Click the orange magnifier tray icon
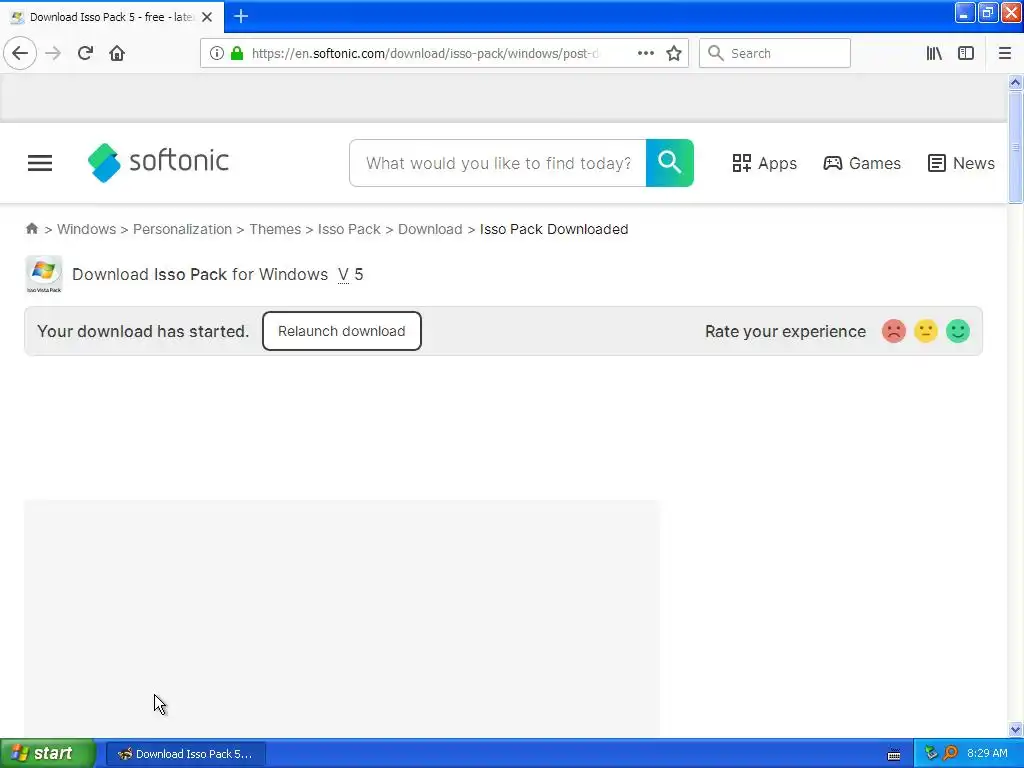Viewport: 1024px width, 768px height. click(950, 754)
